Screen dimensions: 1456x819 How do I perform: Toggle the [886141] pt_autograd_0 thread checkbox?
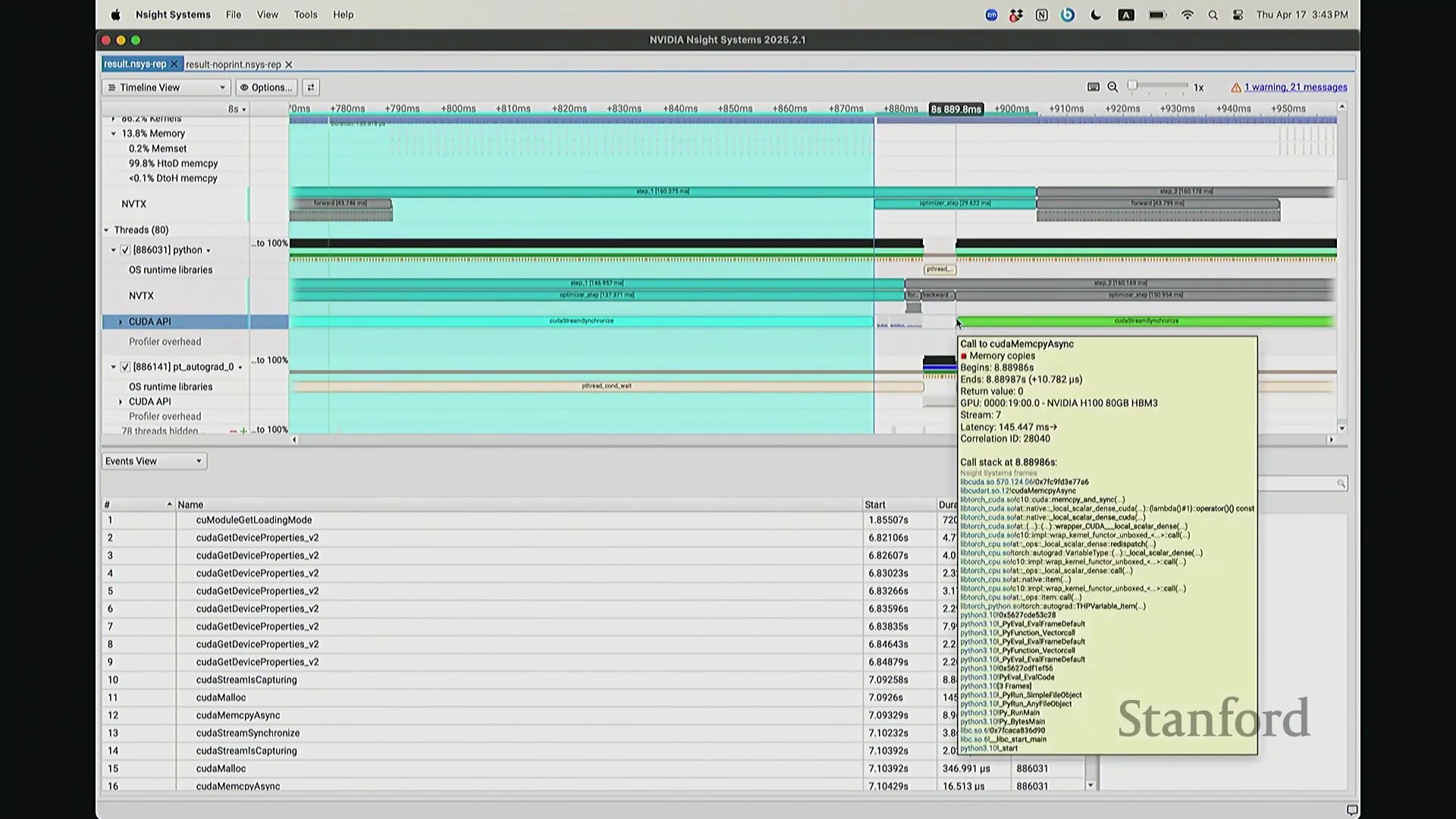click(x=125, y=367)
